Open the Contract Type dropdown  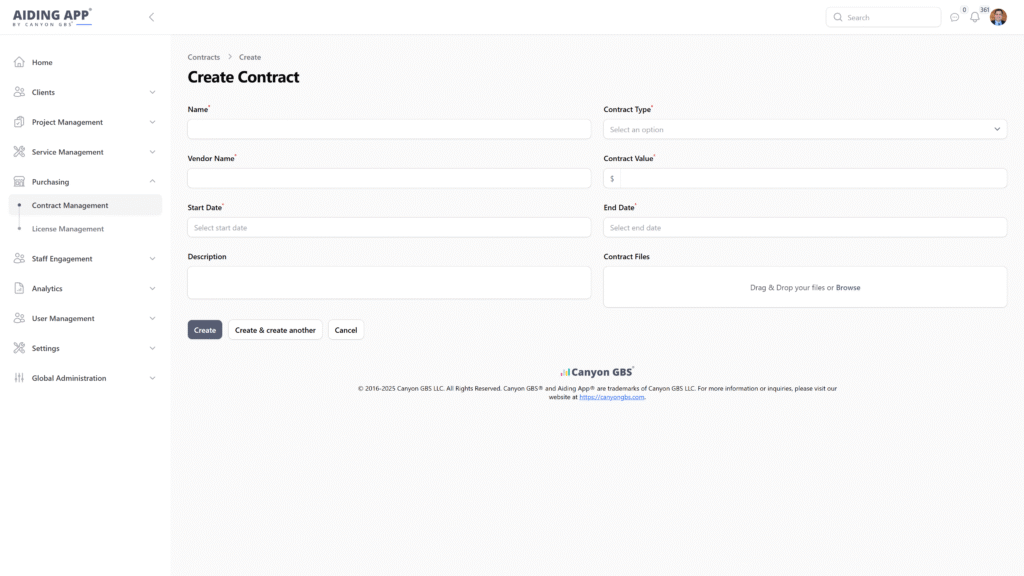804,129
